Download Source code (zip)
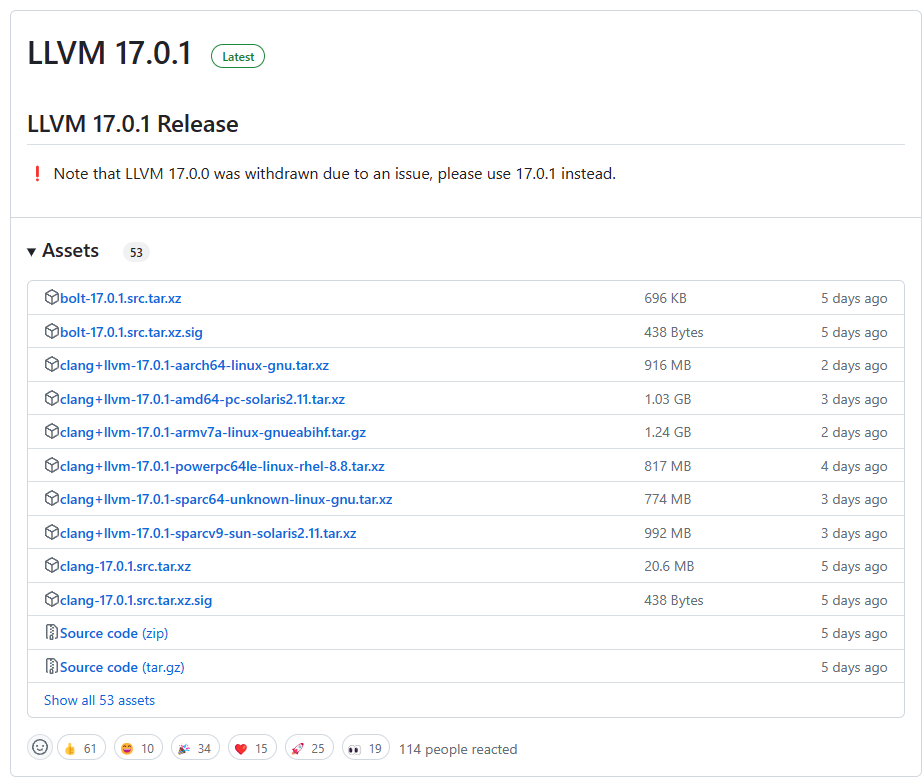Screen dimensions: 923x784 (114, 633)
